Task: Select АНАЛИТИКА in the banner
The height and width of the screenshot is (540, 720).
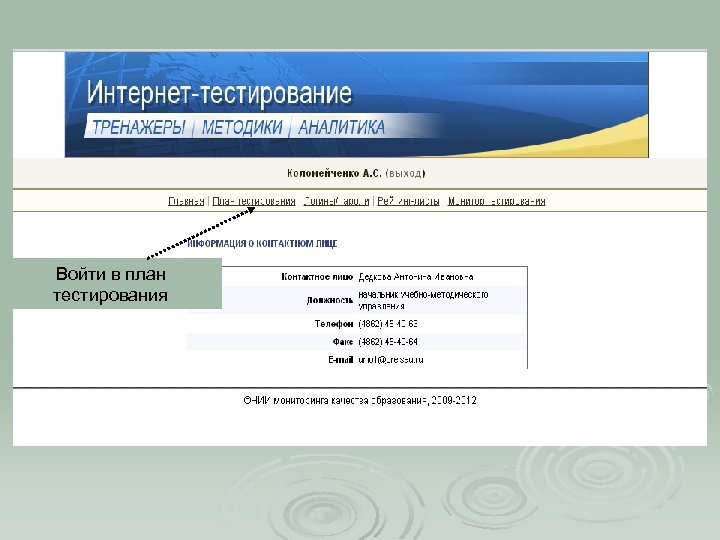Action: coord(342,127)
